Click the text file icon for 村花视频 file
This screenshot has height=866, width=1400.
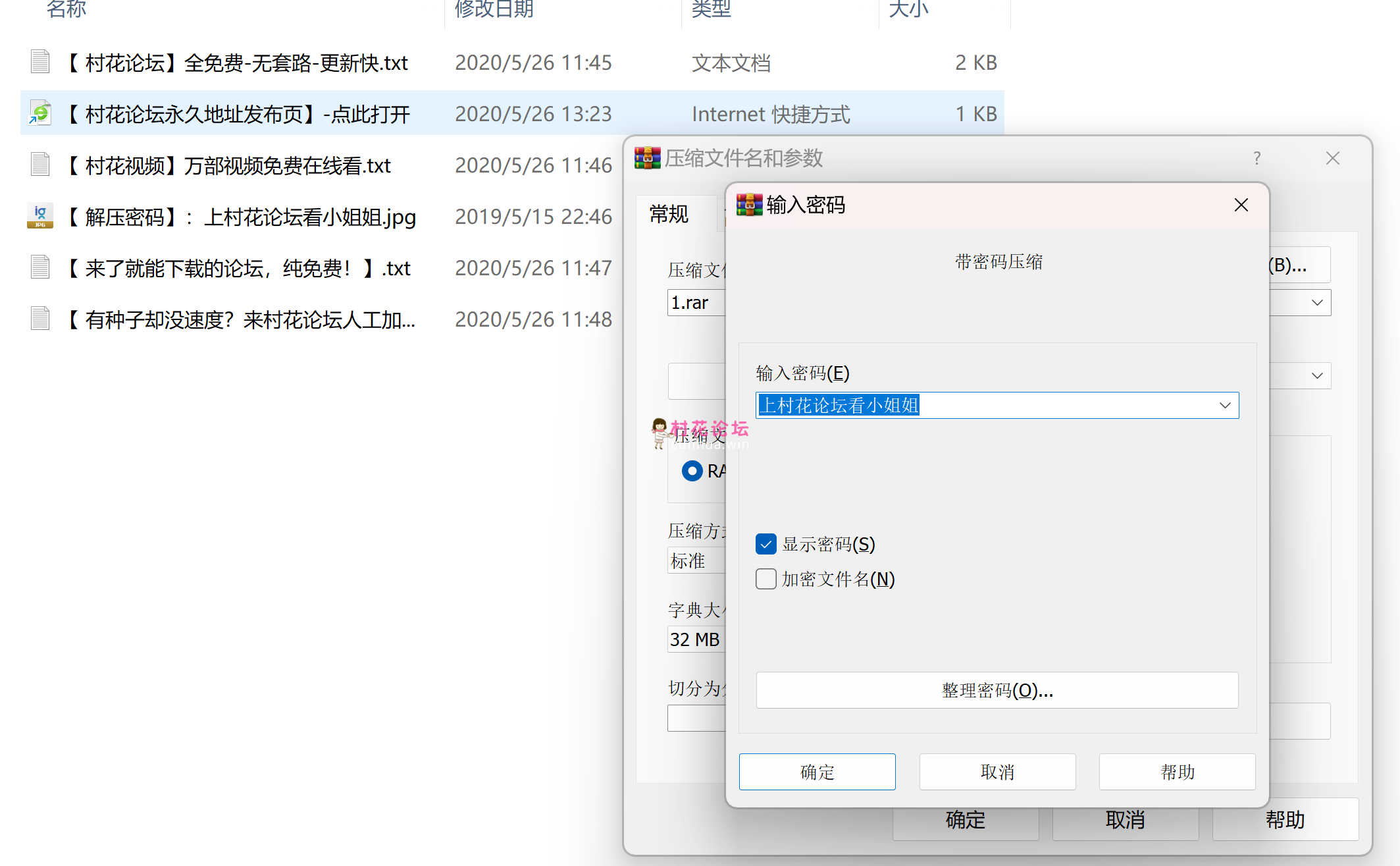[x=40, y=165]
